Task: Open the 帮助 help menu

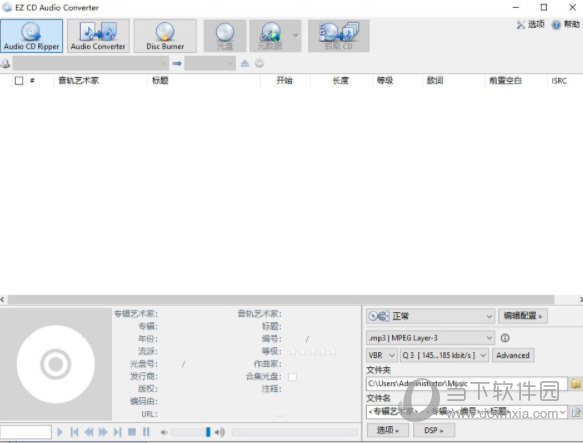Action: point(566,25)
